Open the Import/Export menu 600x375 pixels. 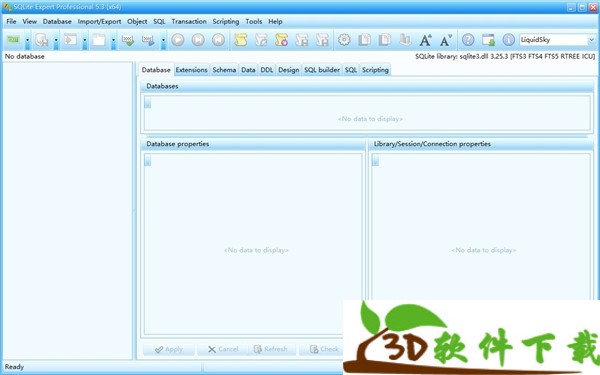pos(99,21)
